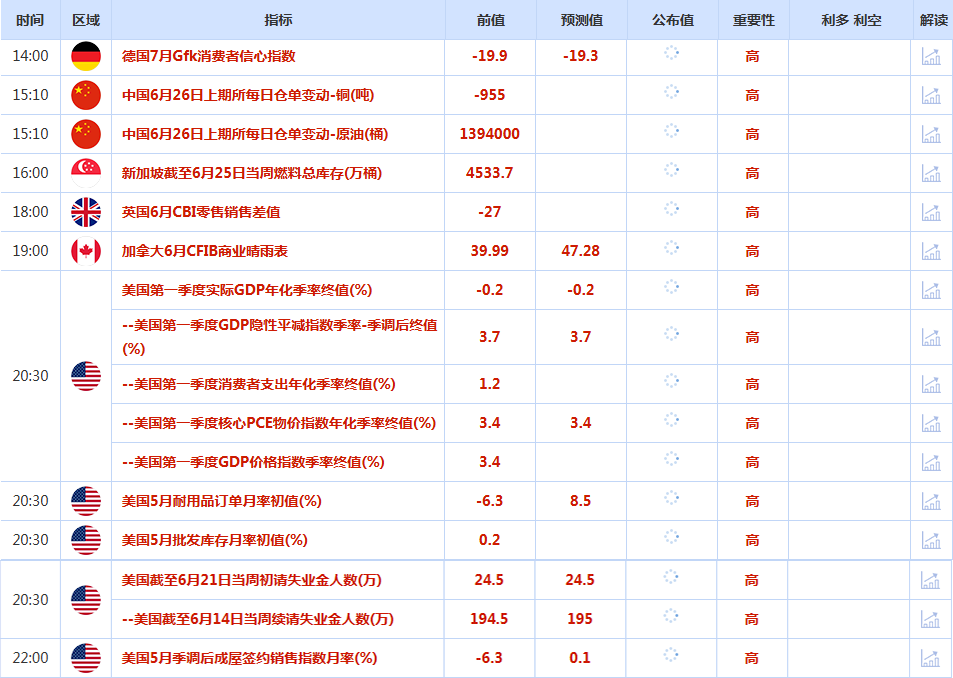The width and height of the screenshot is (953, 678).
Task: Open analysis chart icon for 加拿大6月CFIB商业晴雨表
Action: pyautogui.click(x=931, y=250)
